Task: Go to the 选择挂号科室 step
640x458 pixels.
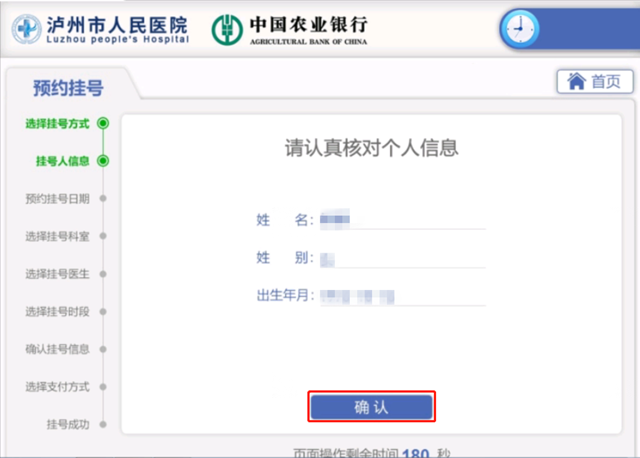Action: [57, 237]
